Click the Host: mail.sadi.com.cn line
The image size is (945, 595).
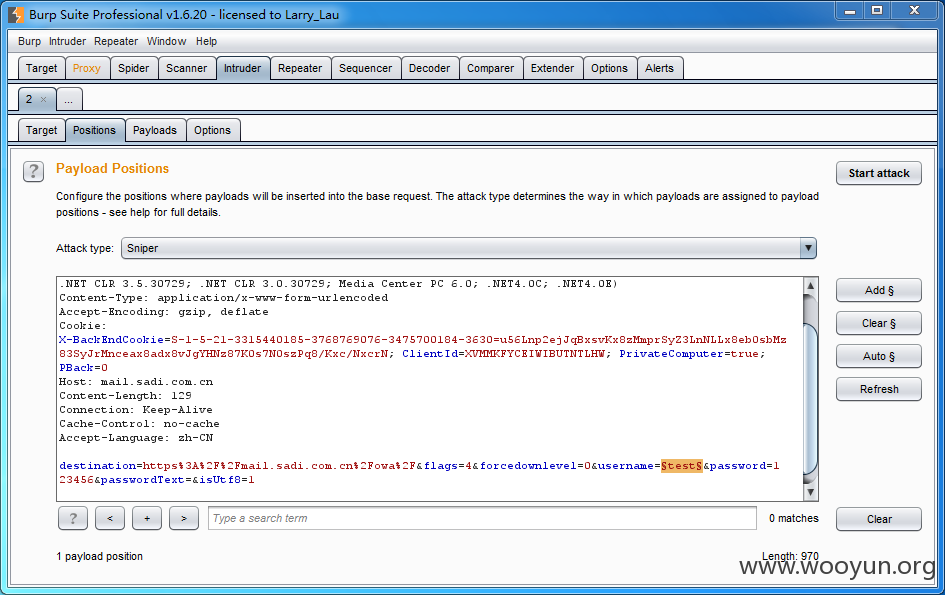(x=136, y=382)
